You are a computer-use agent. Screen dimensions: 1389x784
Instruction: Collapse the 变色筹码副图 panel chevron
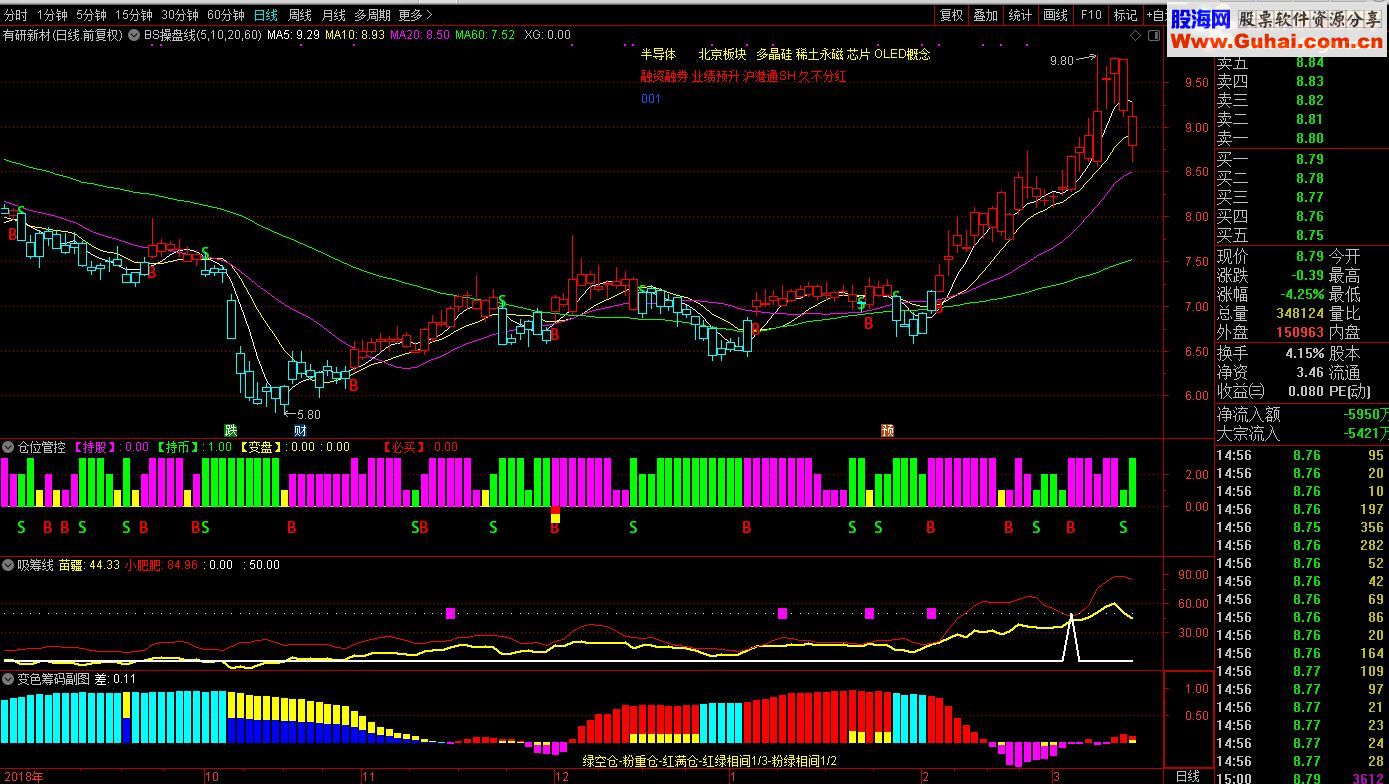point(8,678)
